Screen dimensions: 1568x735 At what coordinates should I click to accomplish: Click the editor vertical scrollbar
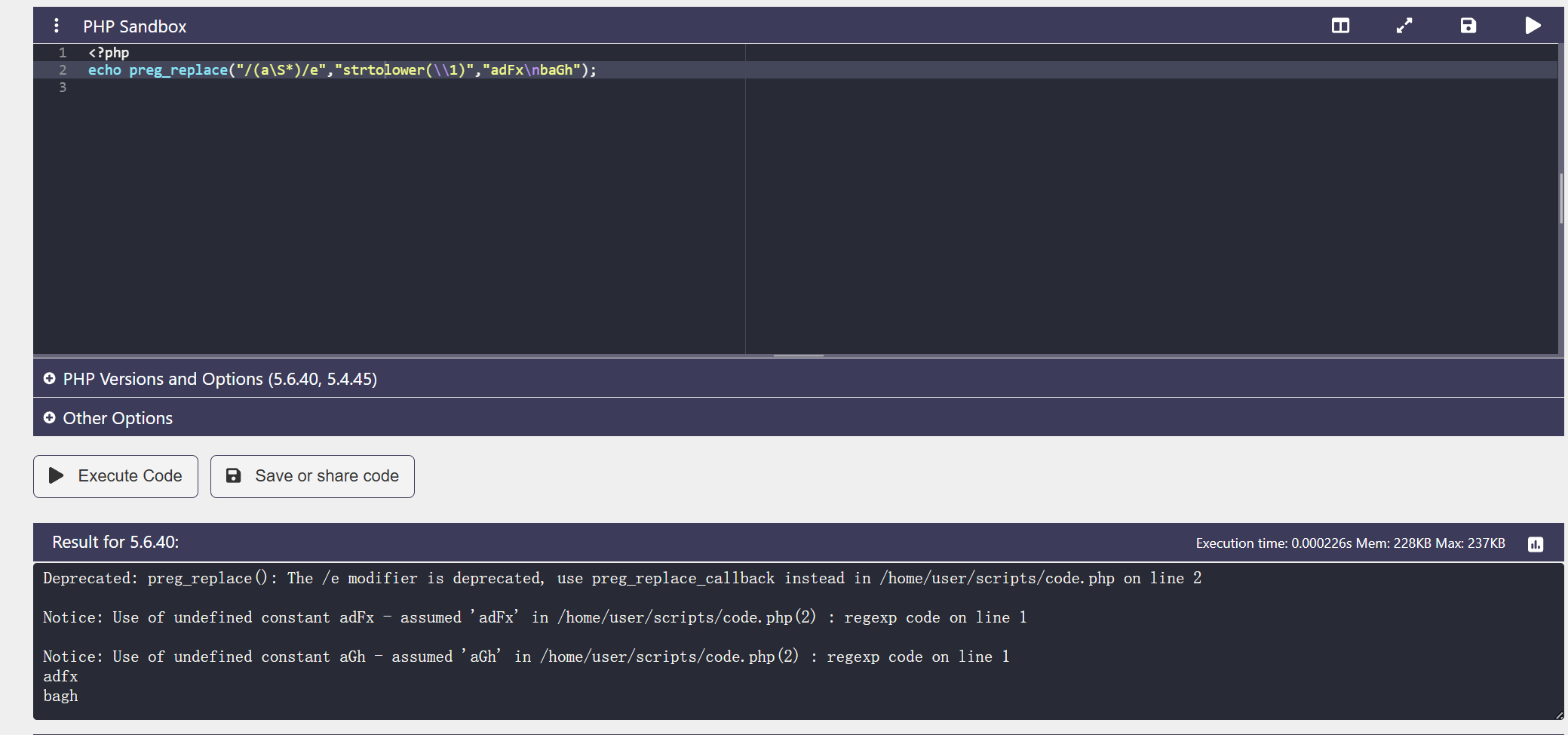pyautogui.click(x=1561, y=198)
